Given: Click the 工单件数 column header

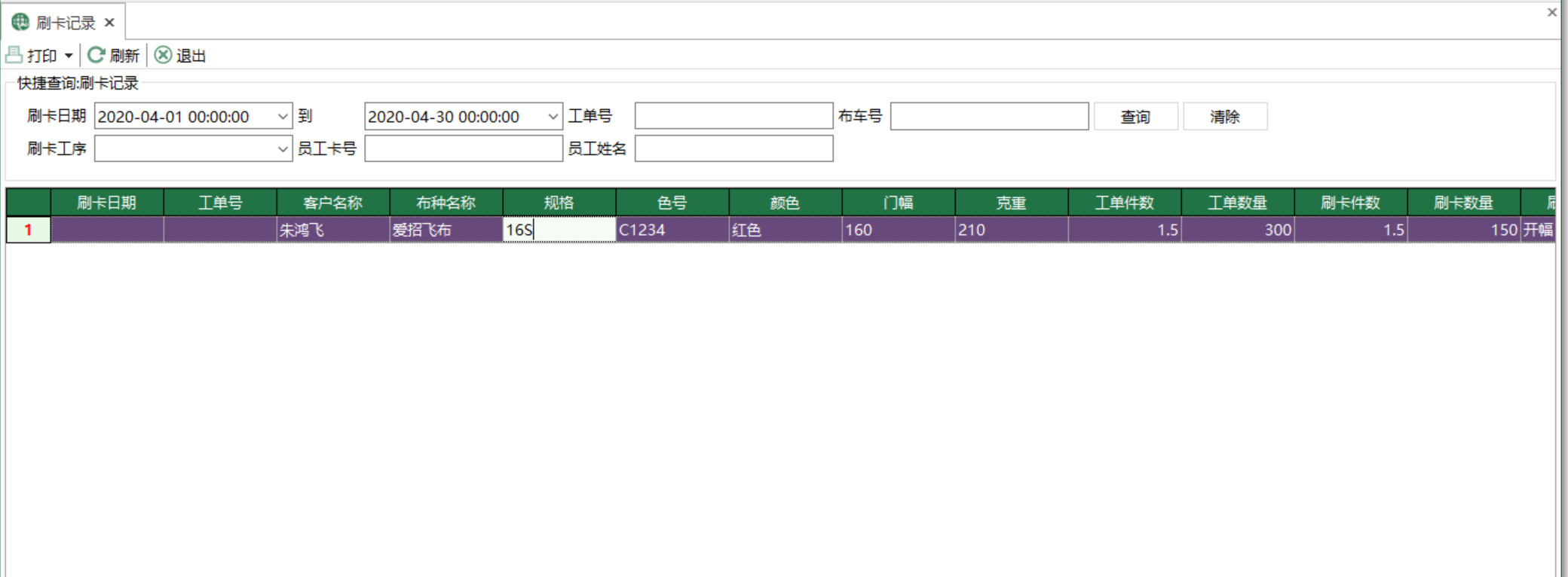Looking at the screenshot, I should (x=1125, y=203).
